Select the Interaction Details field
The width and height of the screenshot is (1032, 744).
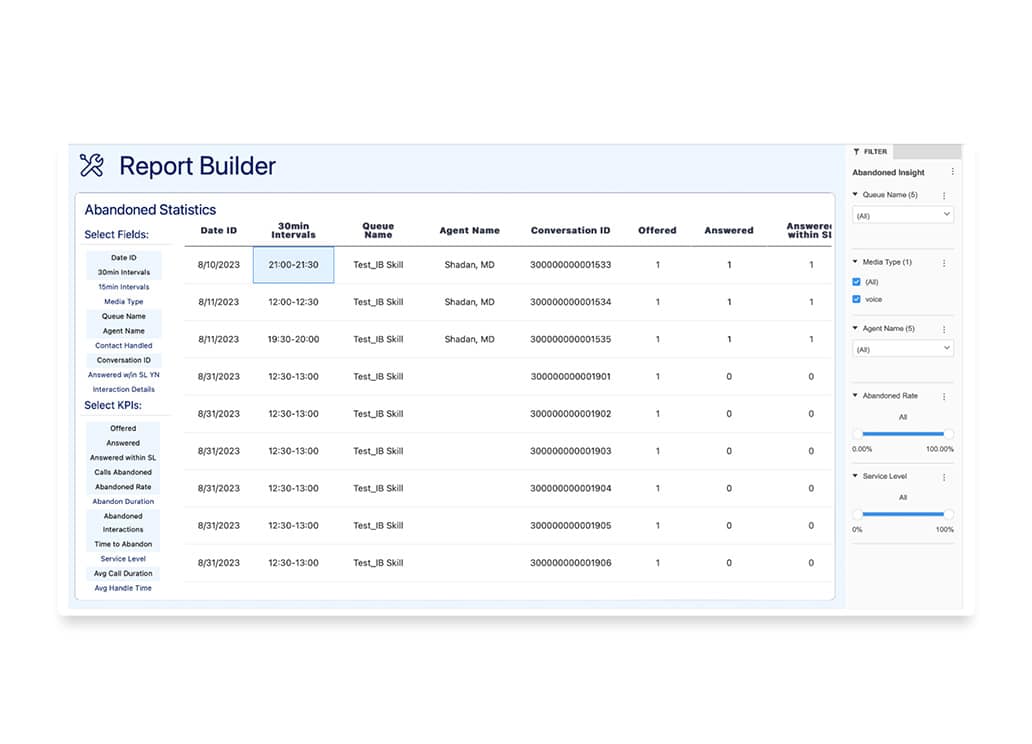pyautogui.click(x=123, y=389)
